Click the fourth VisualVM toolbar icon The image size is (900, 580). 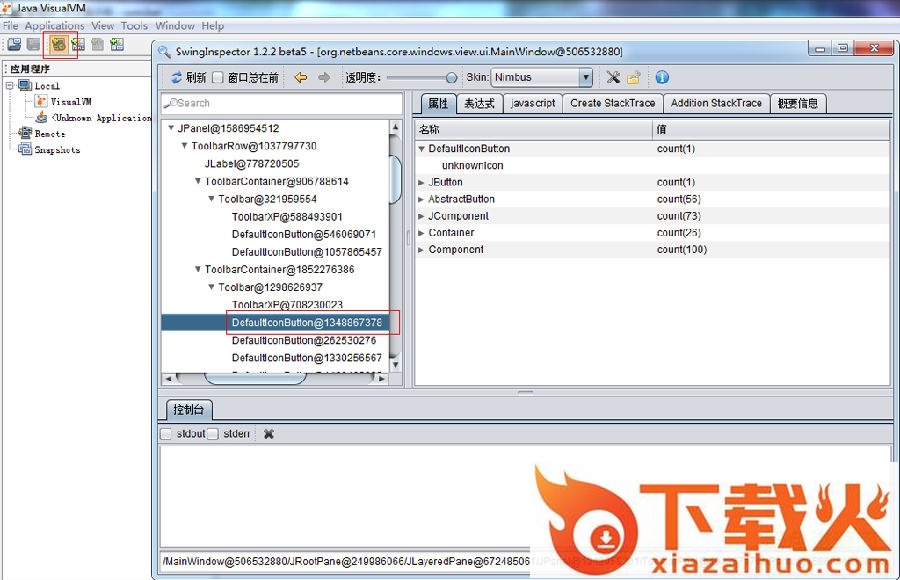point(78,44)
